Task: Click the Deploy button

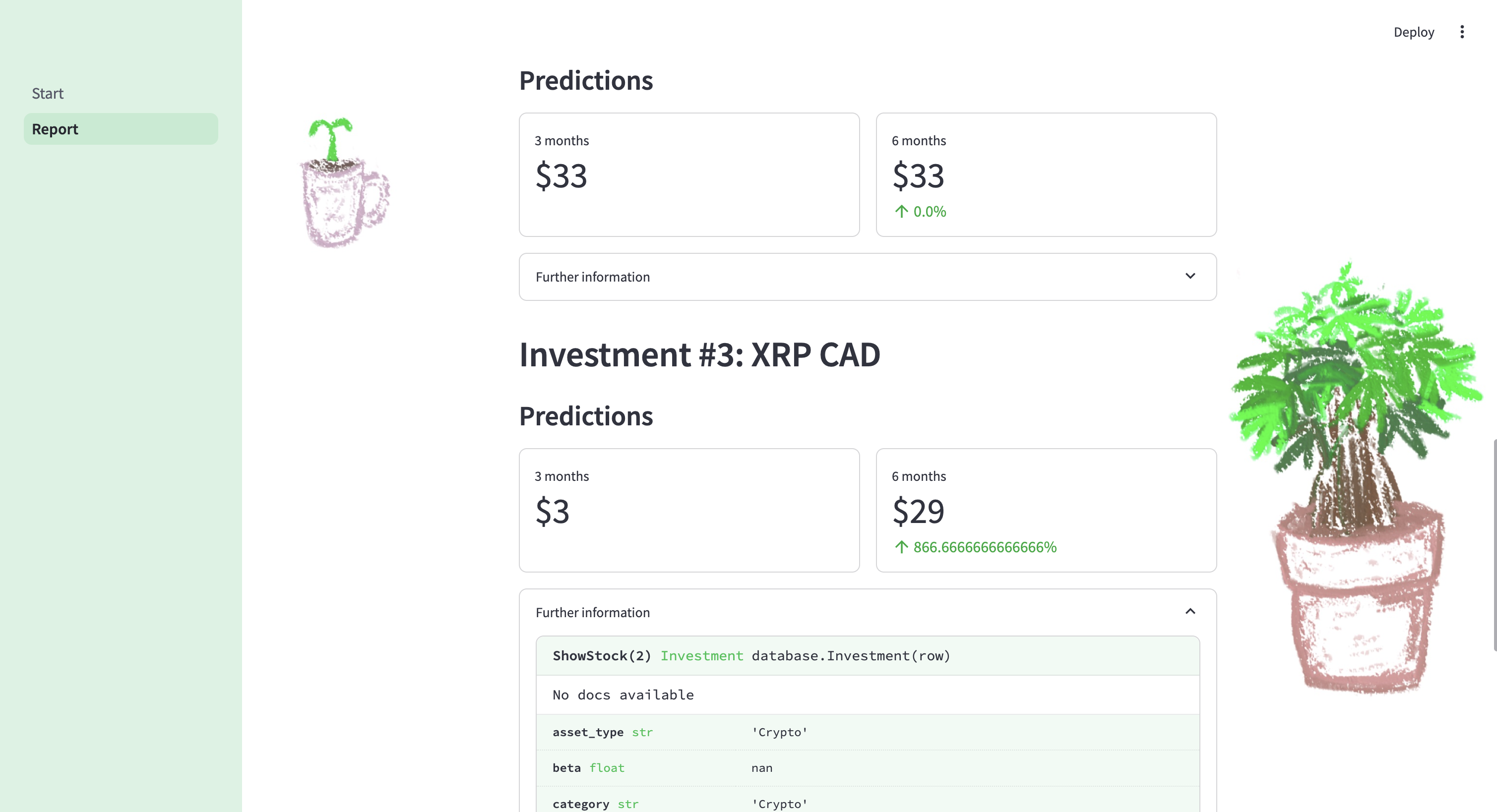Action: [x=1413, y=32]
